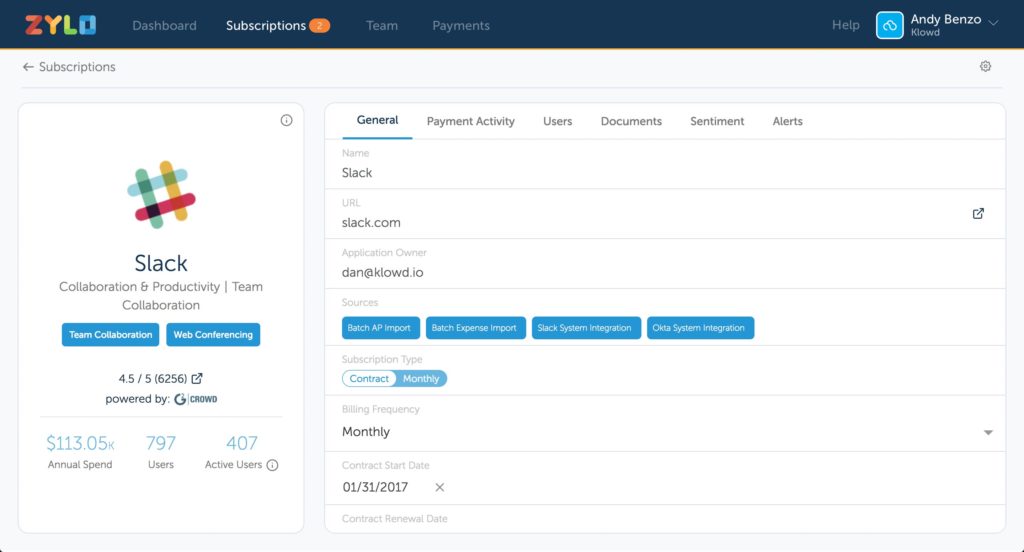
Task: Open G2 Crowd rating external link icon
Action: [197, 378]
